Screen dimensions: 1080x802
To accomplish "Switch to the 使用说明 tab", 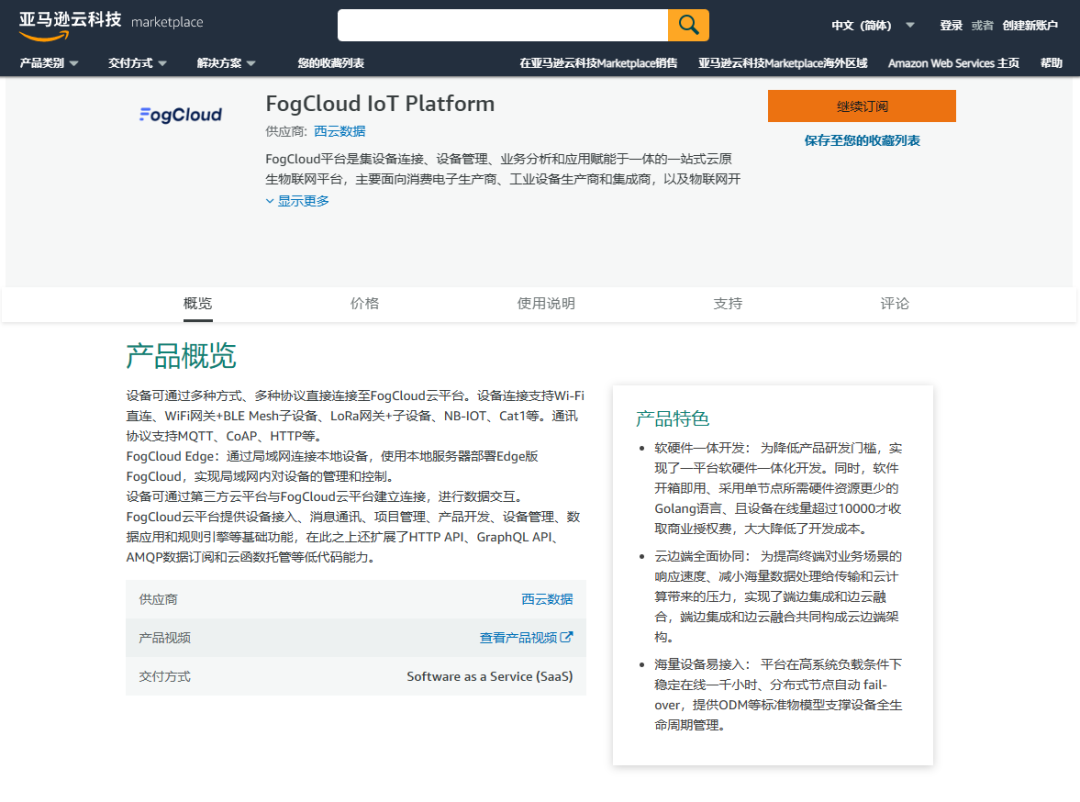I will coord(546,303).
